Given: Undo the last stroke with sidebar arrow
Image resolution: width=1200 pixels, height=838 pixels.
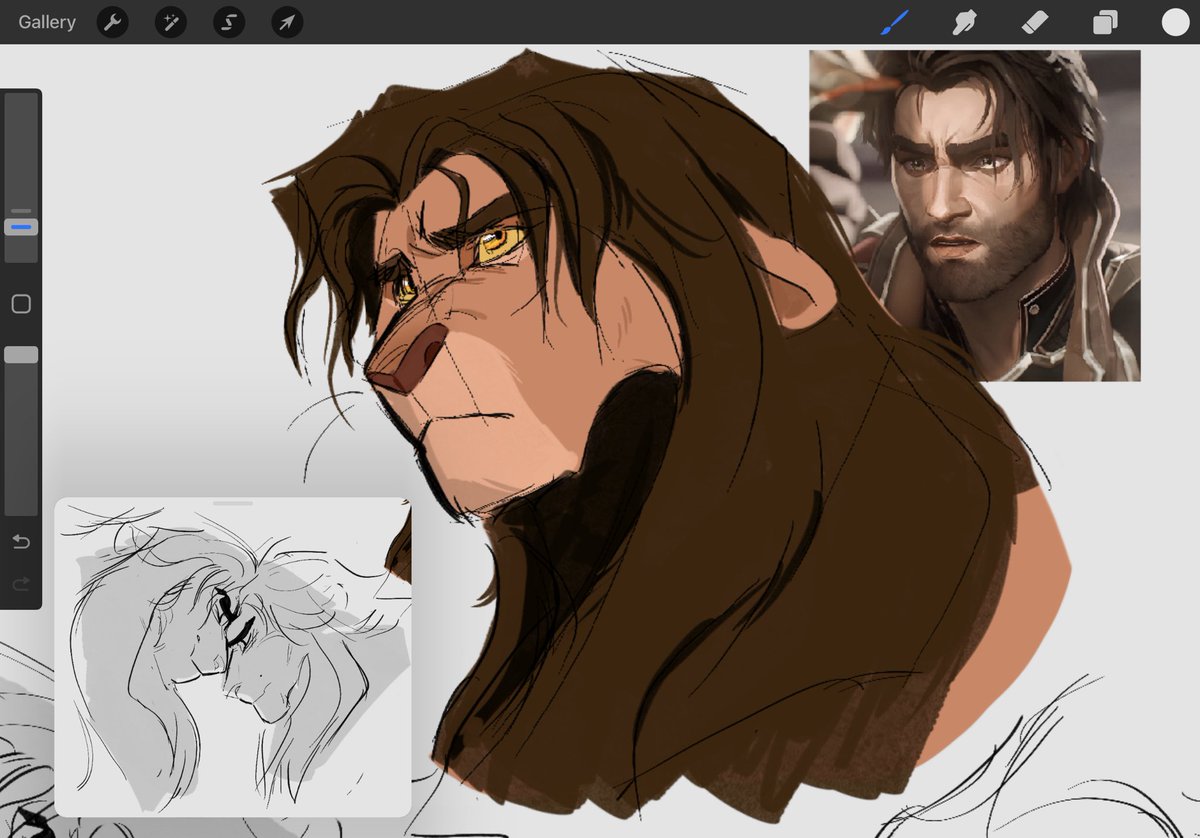Looking at the screenshot, I should [x=21, y=542].
